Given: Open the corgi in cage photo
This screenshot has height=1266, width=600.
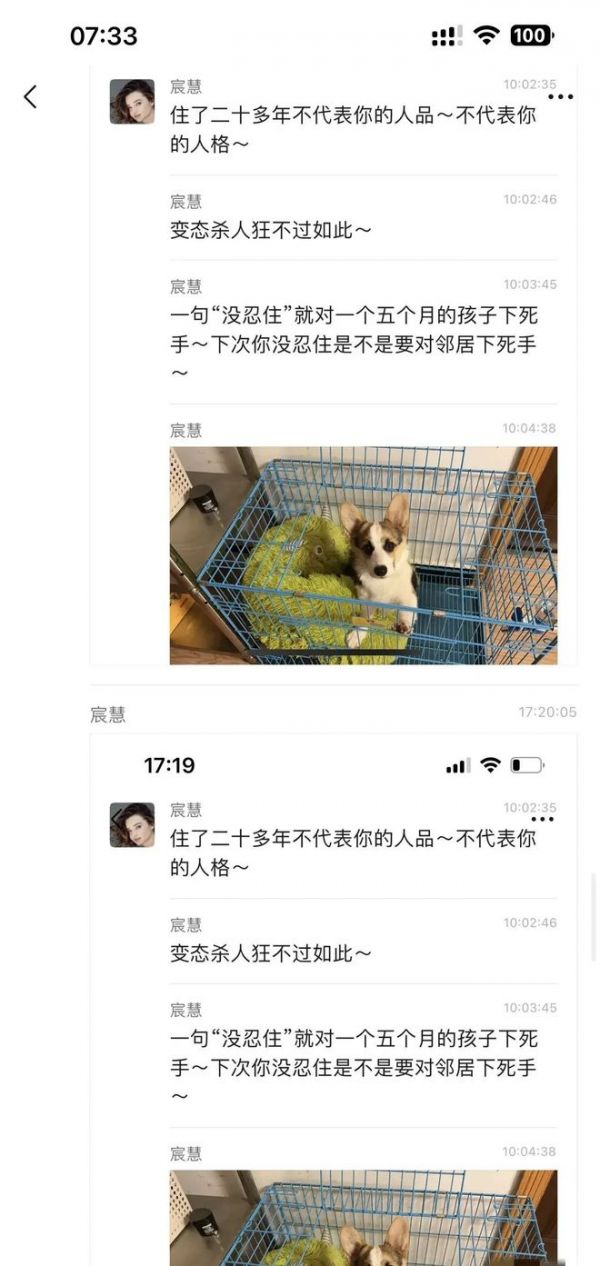Looking at the screenshot, I should 364,555.
